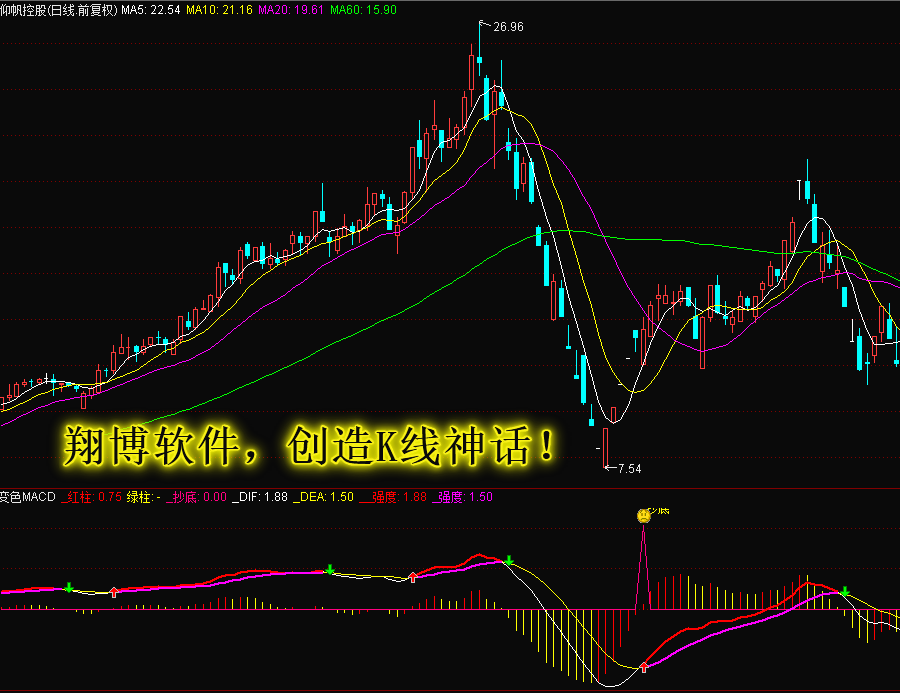Click the MA20: 19.61 indicator label
900x693 pixels.
[x=291, y=10]
